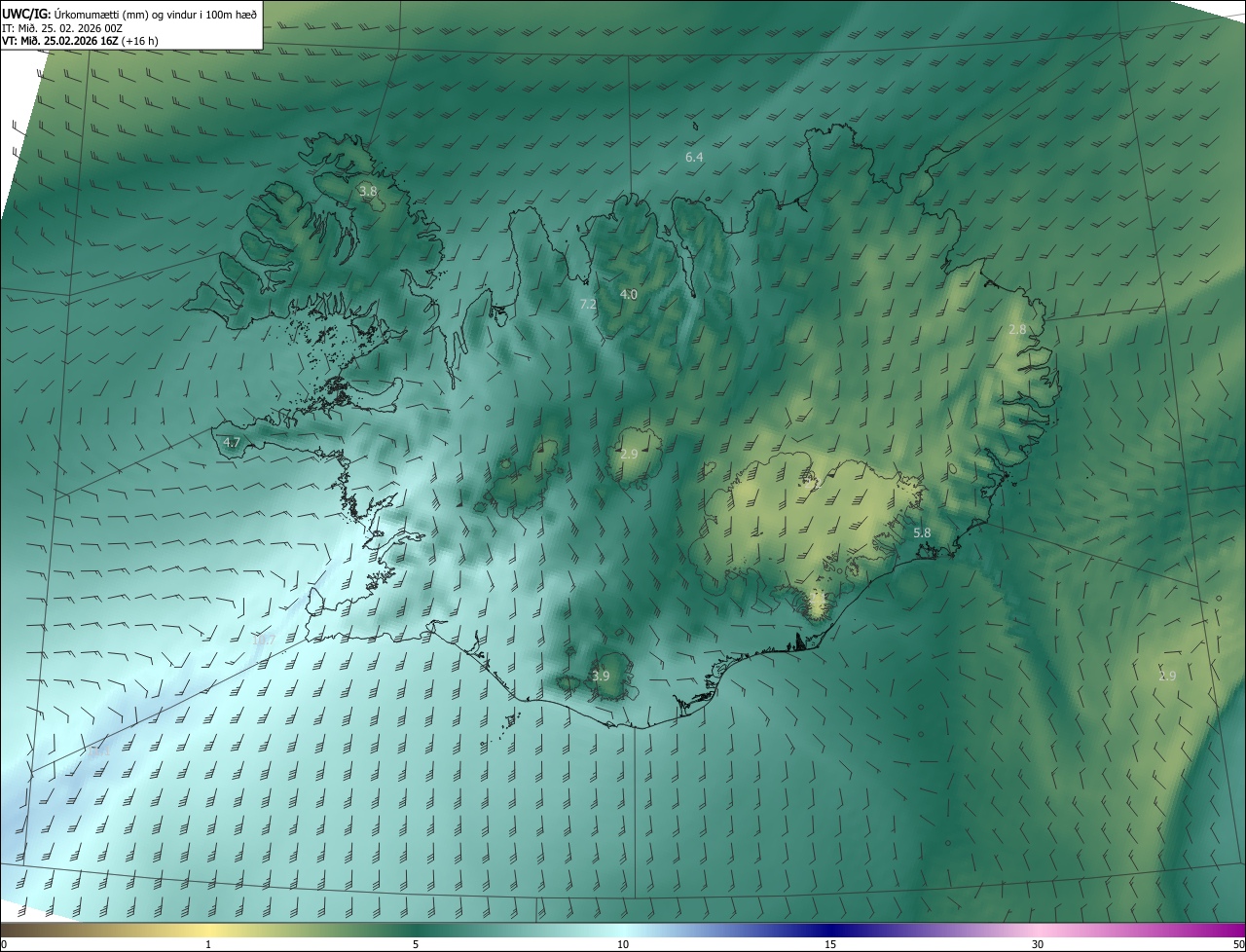The height and width of the screenshot is (952, 1246).
Task: Click the 30 tick label on the color scale
Action: (1038, 944)
